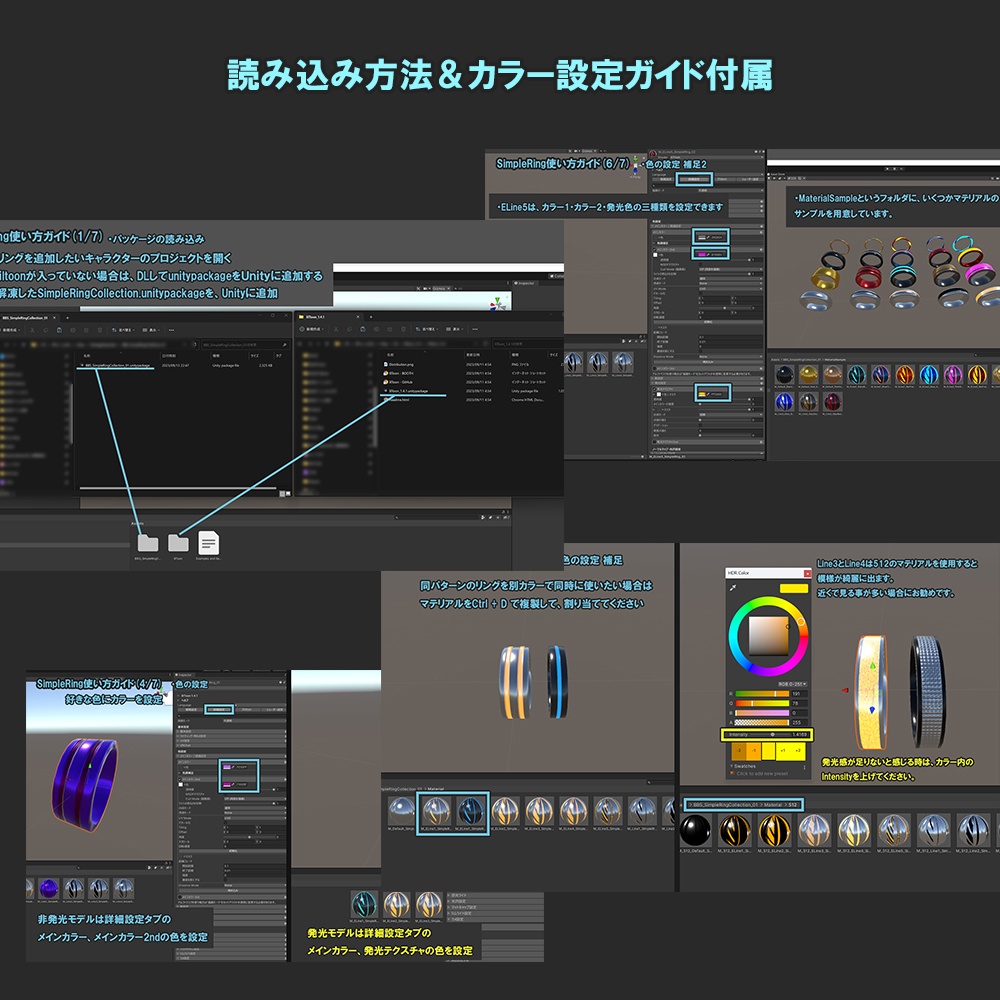Check the box beside the magenta color field
This screenshot has width=1000, height=1000.
point(180,784)
